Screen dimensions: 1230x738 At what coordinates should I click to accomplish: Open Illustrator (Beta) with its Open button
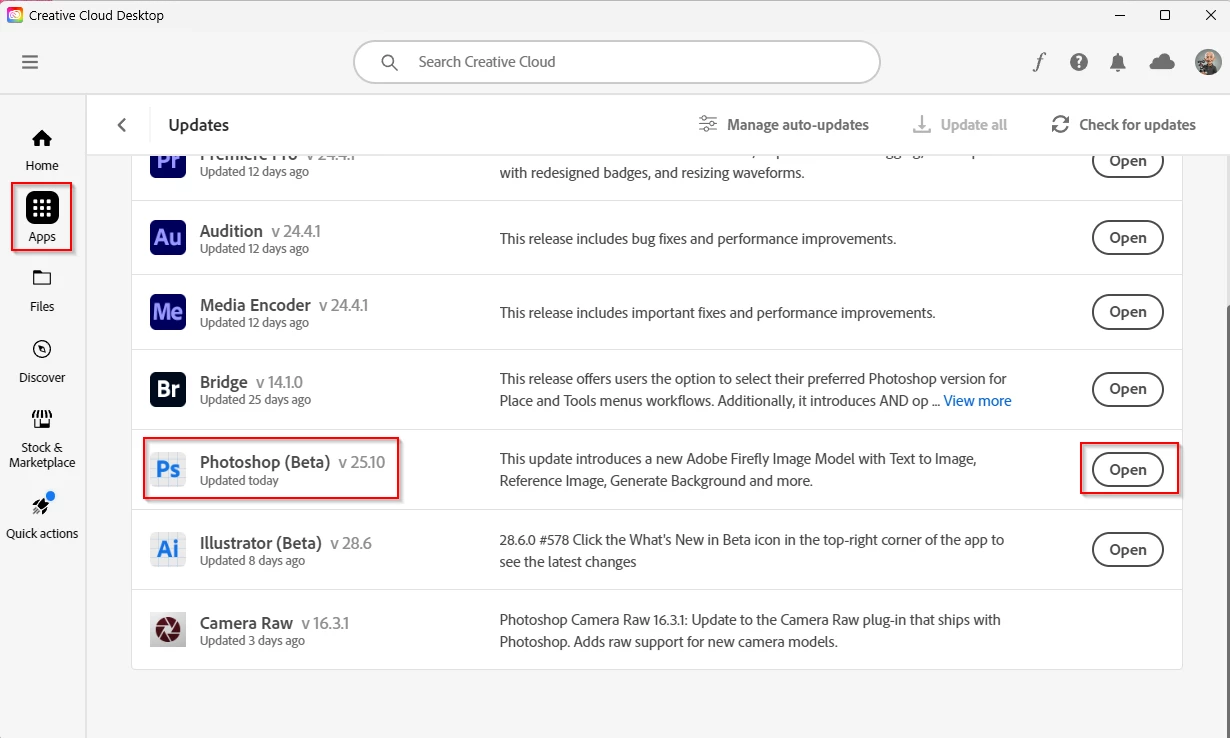[1128, 550]
